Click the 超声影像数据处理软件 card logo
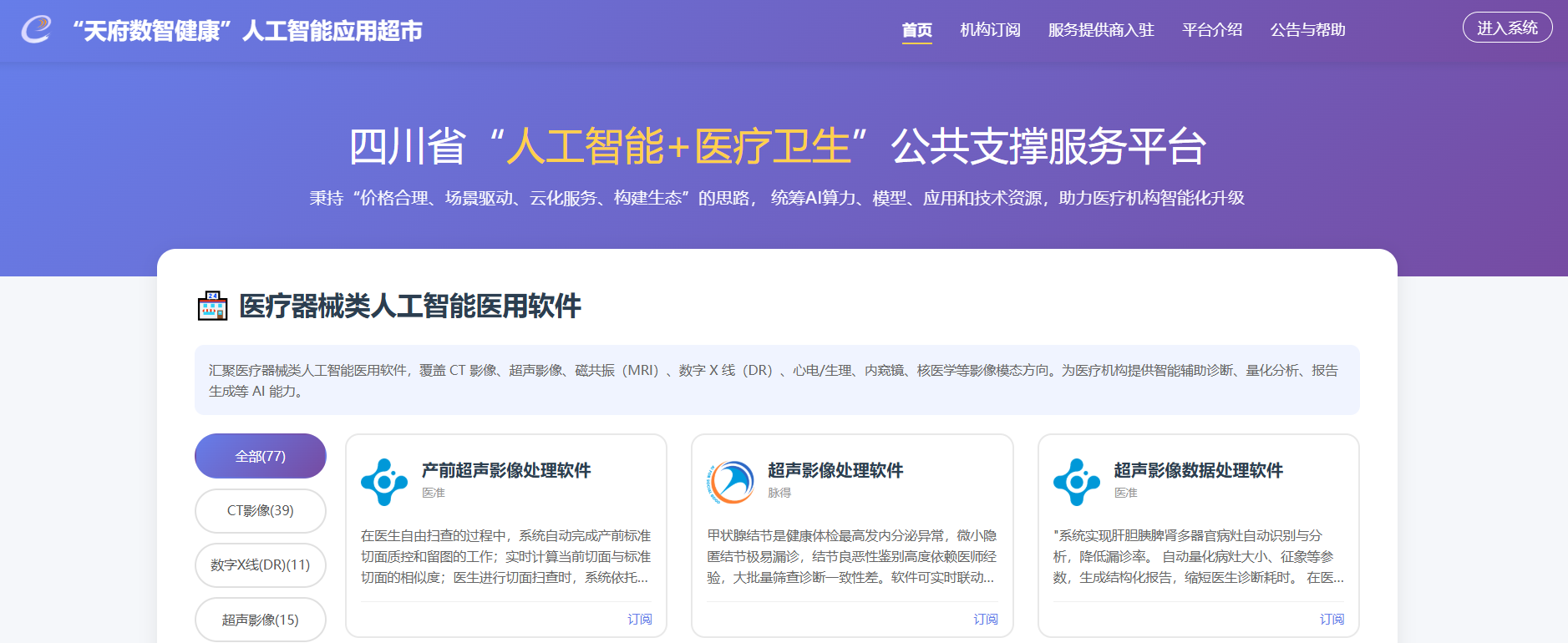The width and height of the screenshot is (1568, 643). point(1077,482)
